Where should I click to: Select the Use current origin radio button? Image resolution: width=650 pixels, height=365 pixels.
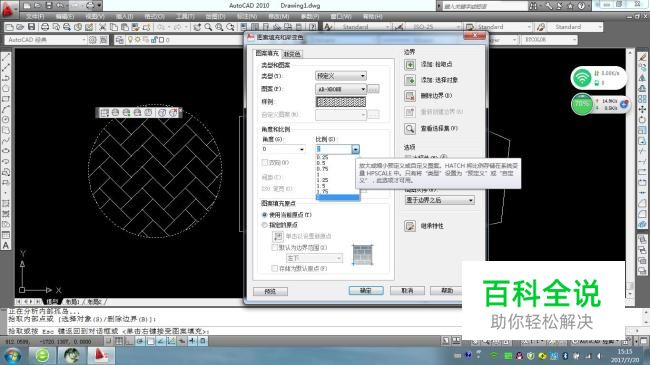pos(264,215)
